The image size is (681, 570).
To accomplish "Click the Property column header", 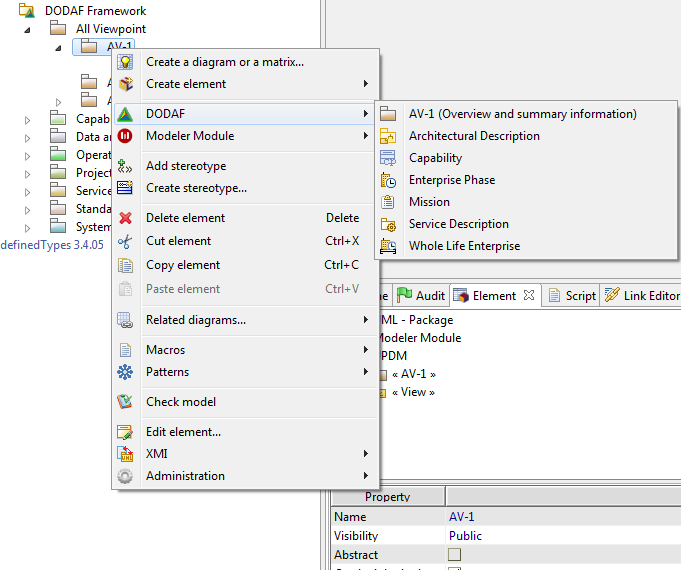I will pos(387,497).
